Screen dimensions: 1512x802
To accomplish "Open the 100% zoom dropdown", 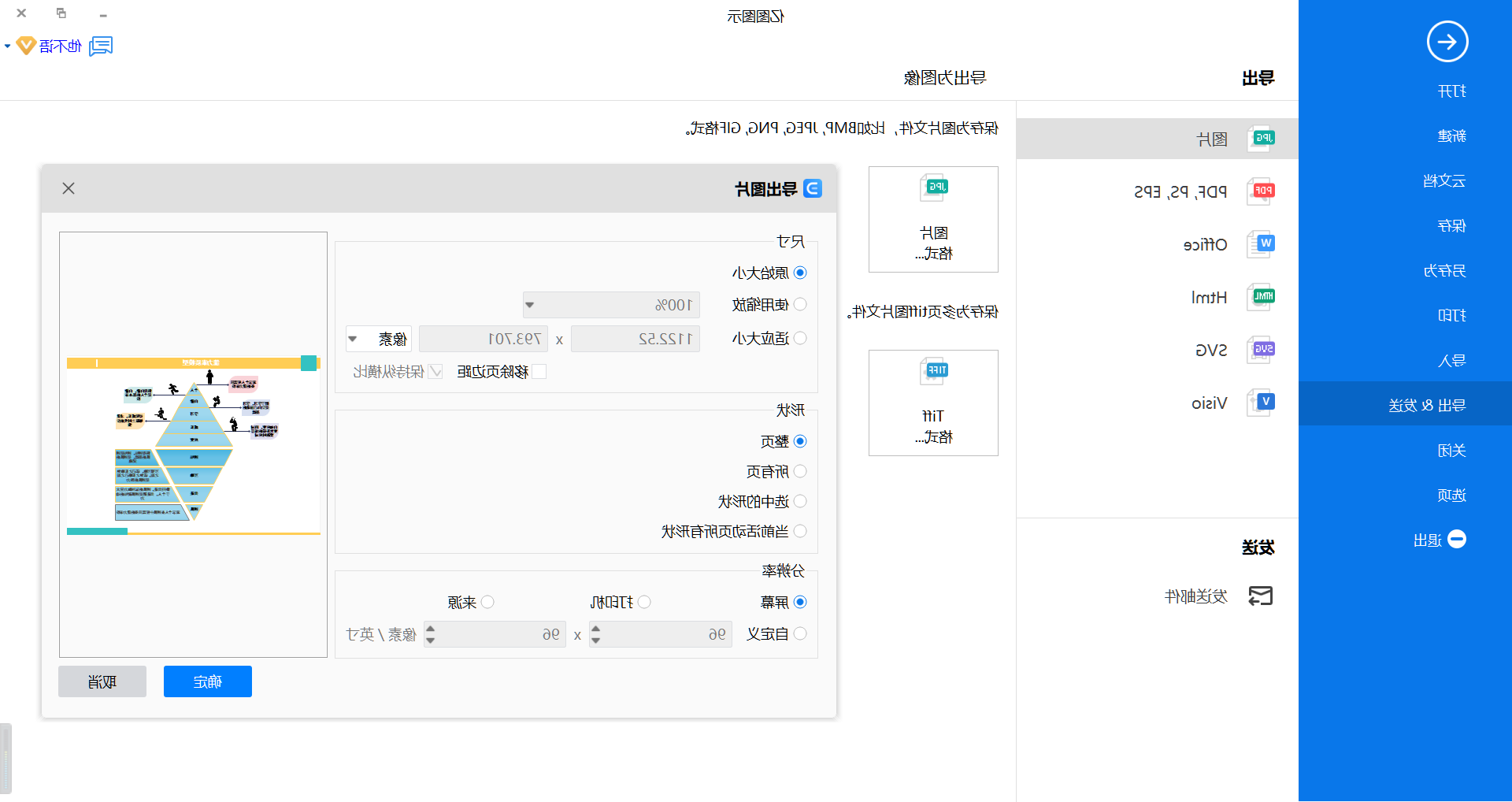I will point(612,305).
